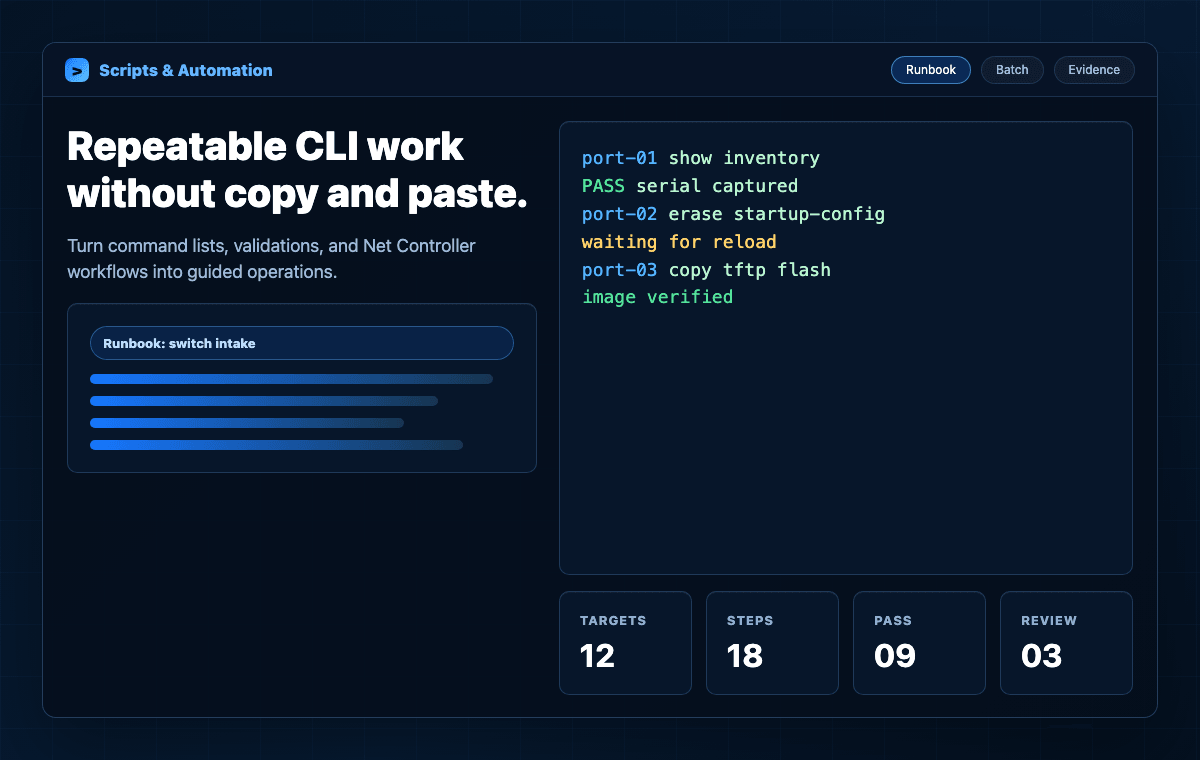Open the Scripts & Automation title link
Screen dimensions: 1200x760
(x=186, y=70)
